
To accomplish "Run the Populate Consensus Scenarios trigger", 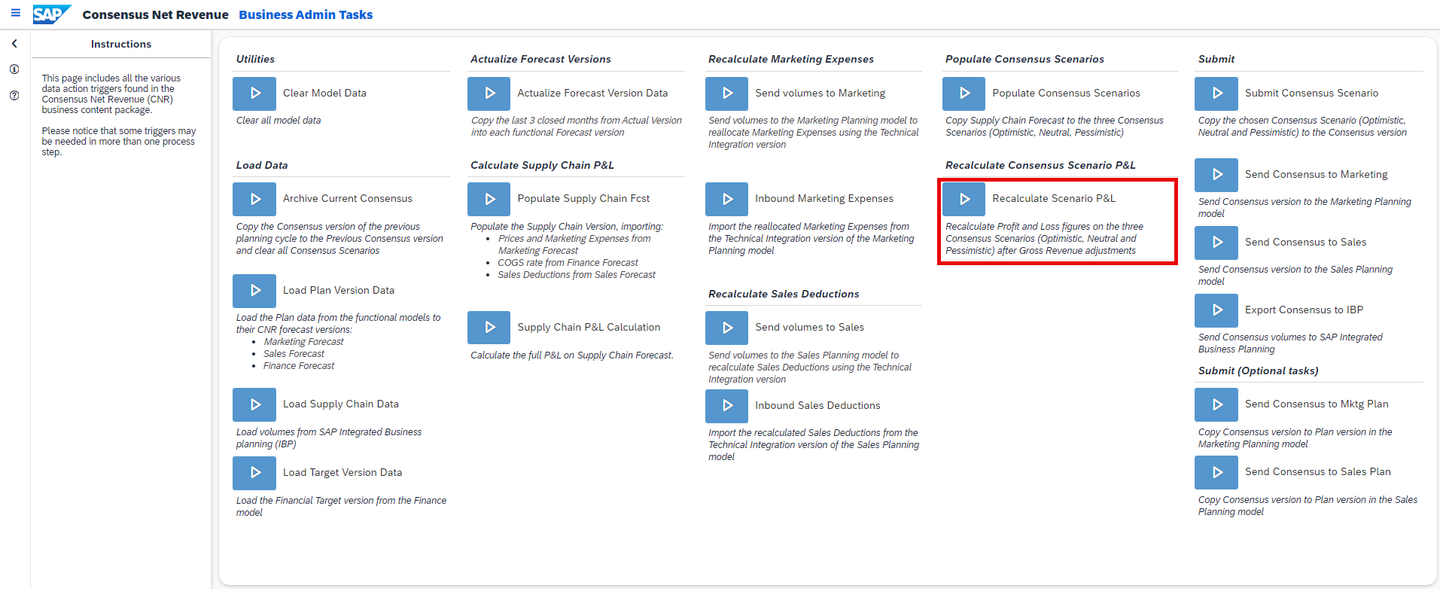I will (964, 93).
